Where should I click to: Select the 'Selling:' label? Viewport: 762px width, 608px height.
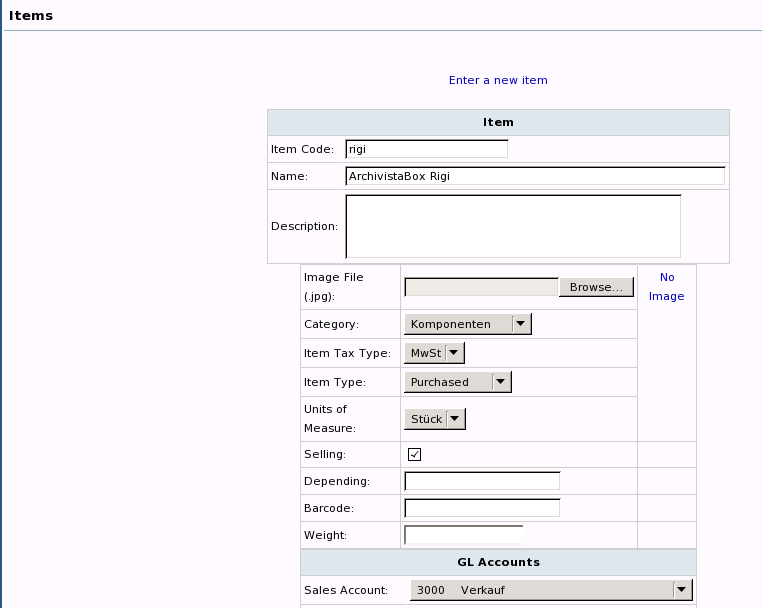tap(325, 454)
